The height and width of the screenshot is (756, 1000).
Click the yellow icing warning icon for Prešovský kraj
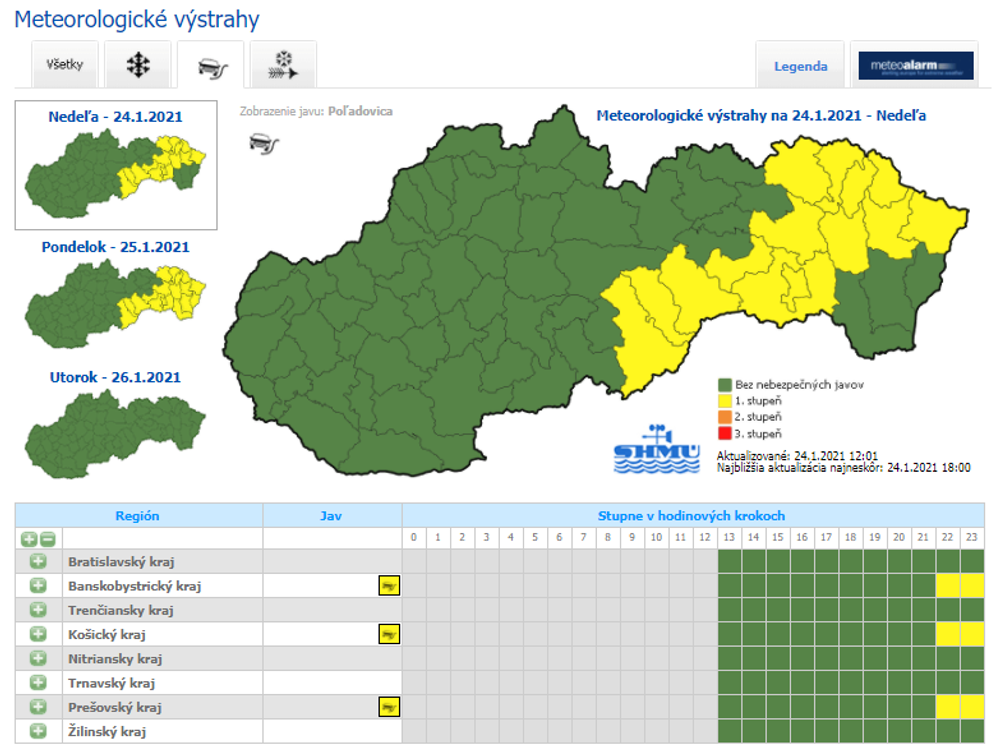(387, 707)
